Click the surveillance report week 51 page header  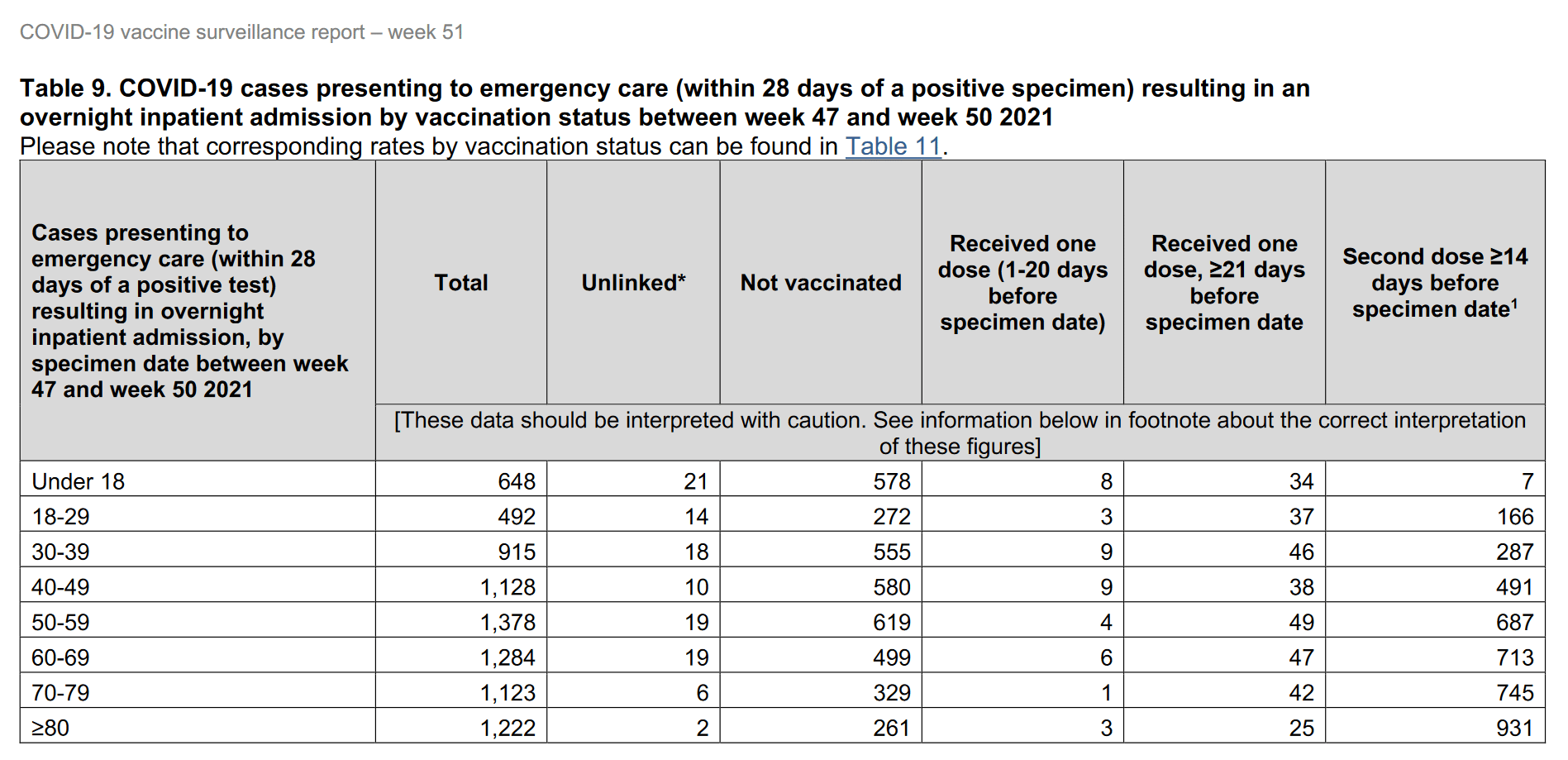(241, 32)
